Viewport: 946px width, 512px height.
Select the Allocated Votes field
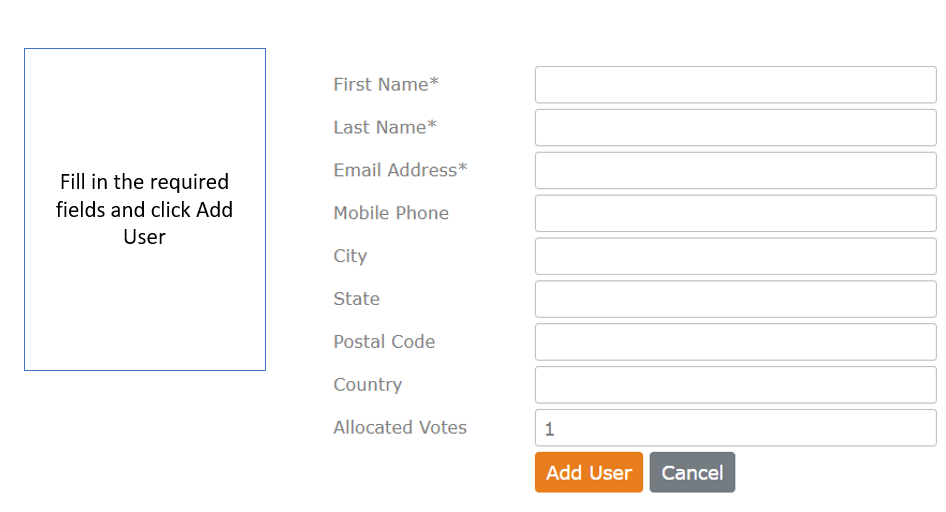pyautogui.click(x=735, y=428)
